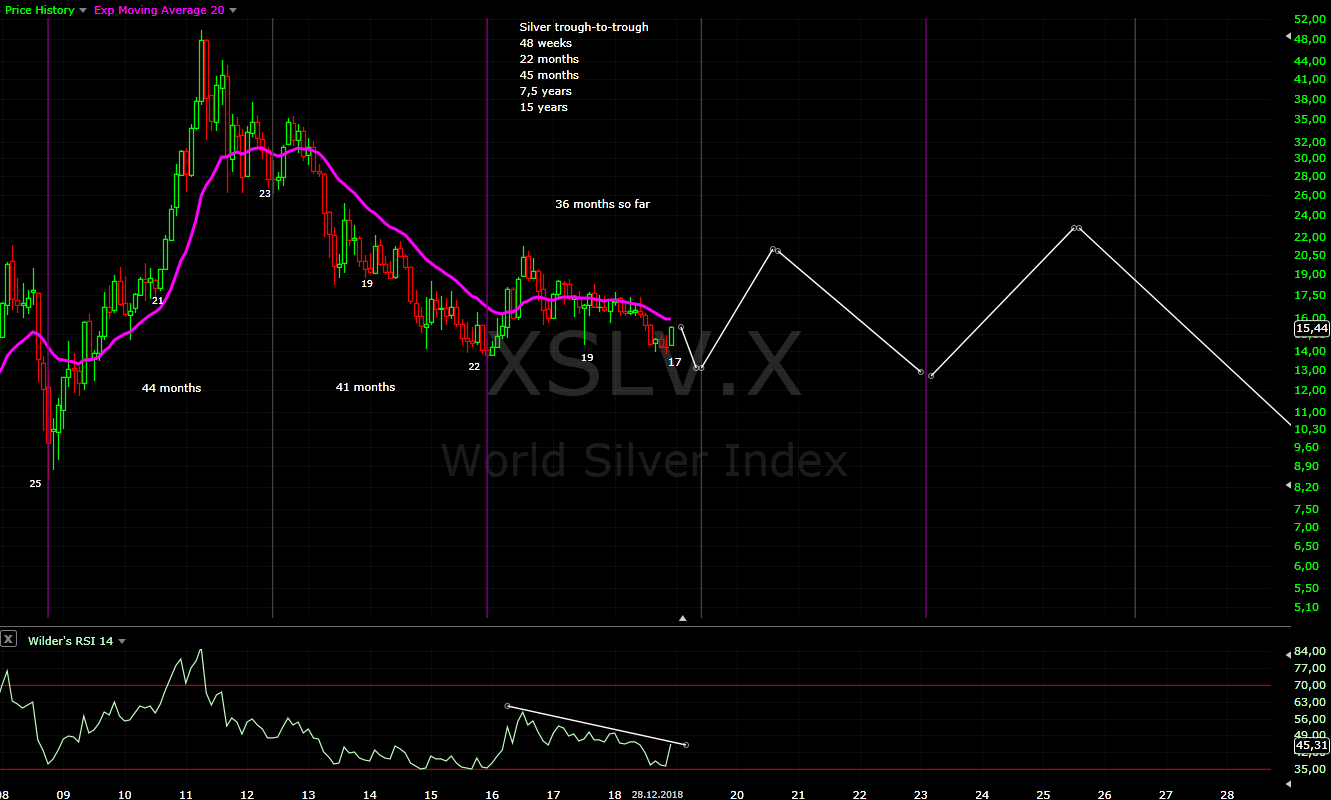Select the anchor point on the 23,00 forecast peak
This screenshot has height=800, width=1331.
pos(1076,229)
